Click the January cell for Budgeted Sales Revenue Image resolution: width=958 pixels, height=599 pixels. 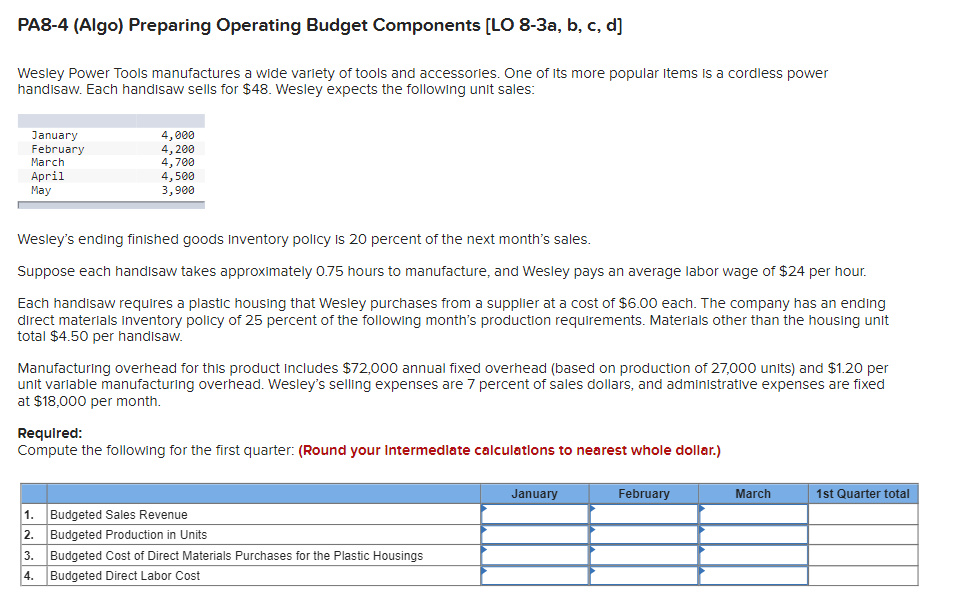point(535,514)
